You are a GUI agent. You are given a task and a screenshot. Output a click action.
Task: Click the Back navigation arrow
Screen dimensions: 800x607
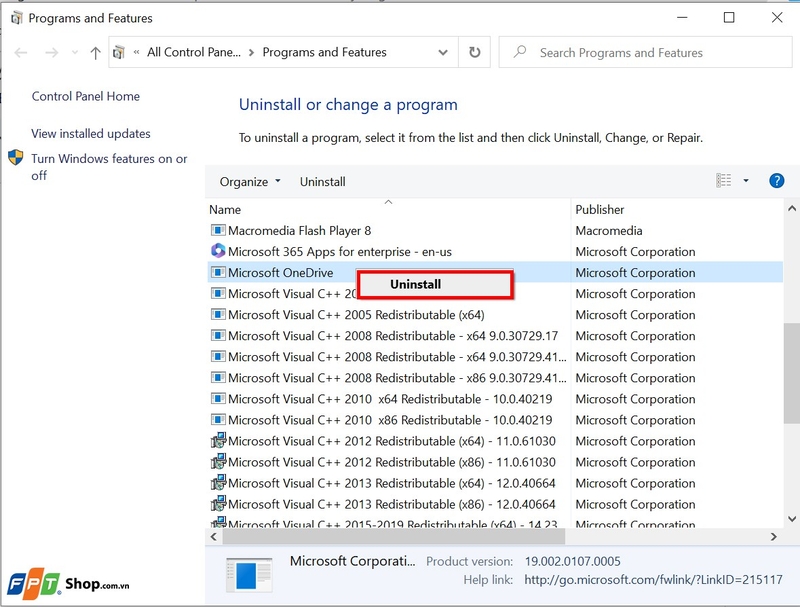(21, 53)
